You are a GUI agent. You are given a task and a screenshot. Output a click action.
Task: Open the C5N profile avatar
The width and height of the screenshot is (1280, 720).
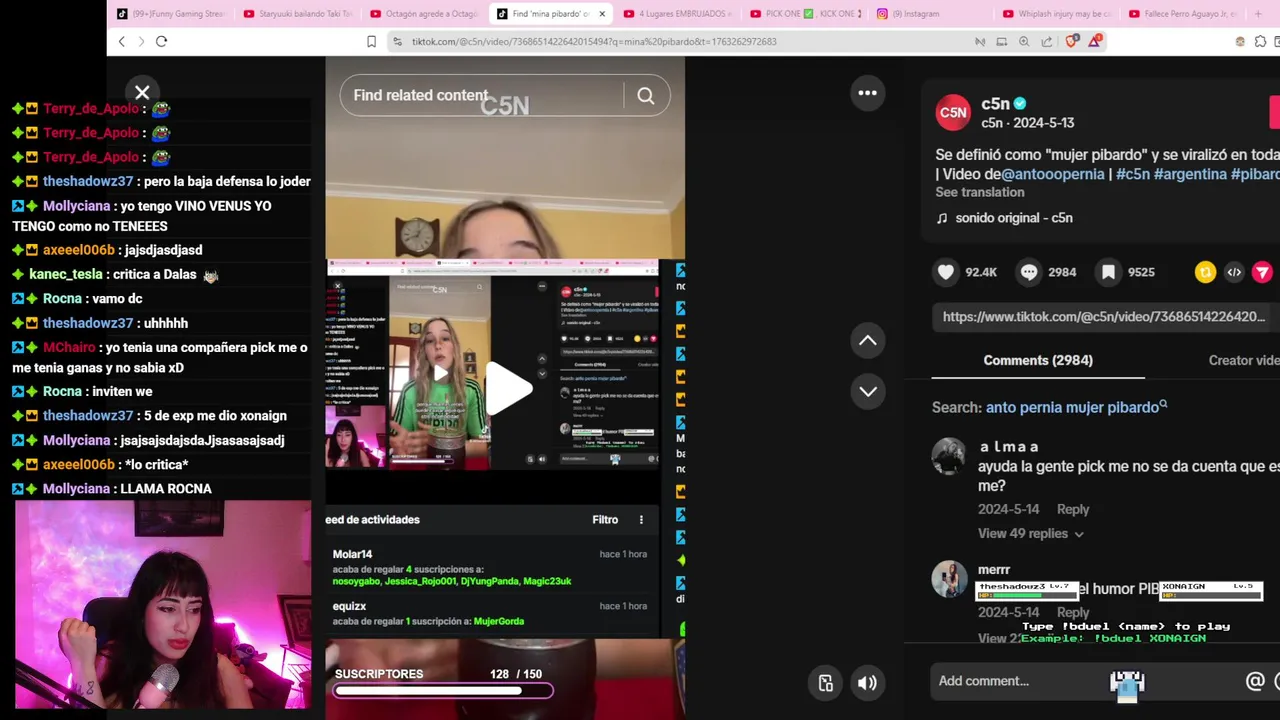pyautogui.click(x=953, y=113)
